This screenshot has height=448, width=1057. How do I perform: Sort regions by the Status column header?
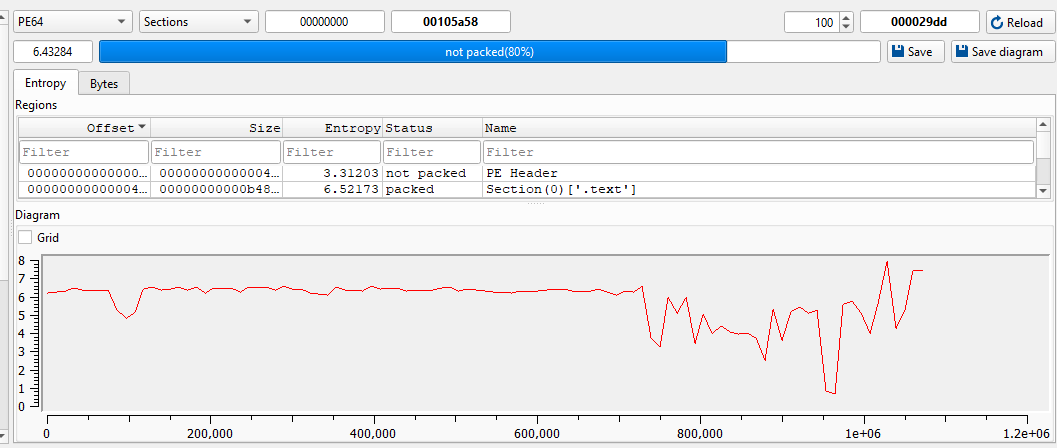click(432, 128)
